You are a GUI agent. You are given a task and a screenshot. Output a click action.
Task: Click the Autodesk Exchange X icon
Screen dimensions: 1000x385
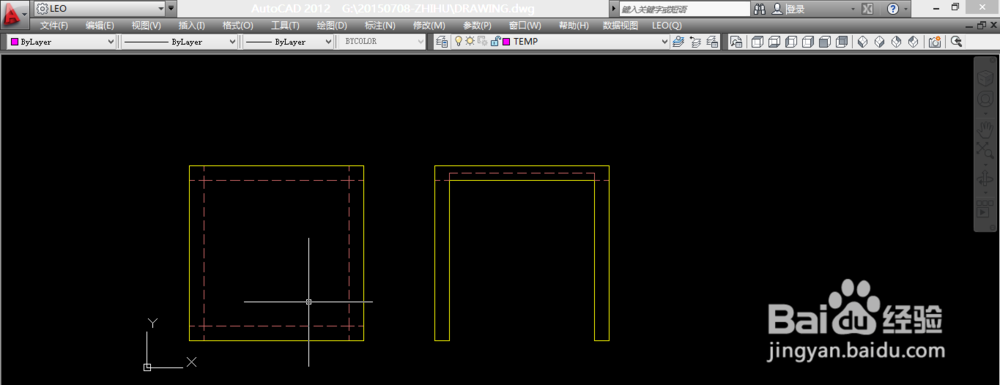867,9
